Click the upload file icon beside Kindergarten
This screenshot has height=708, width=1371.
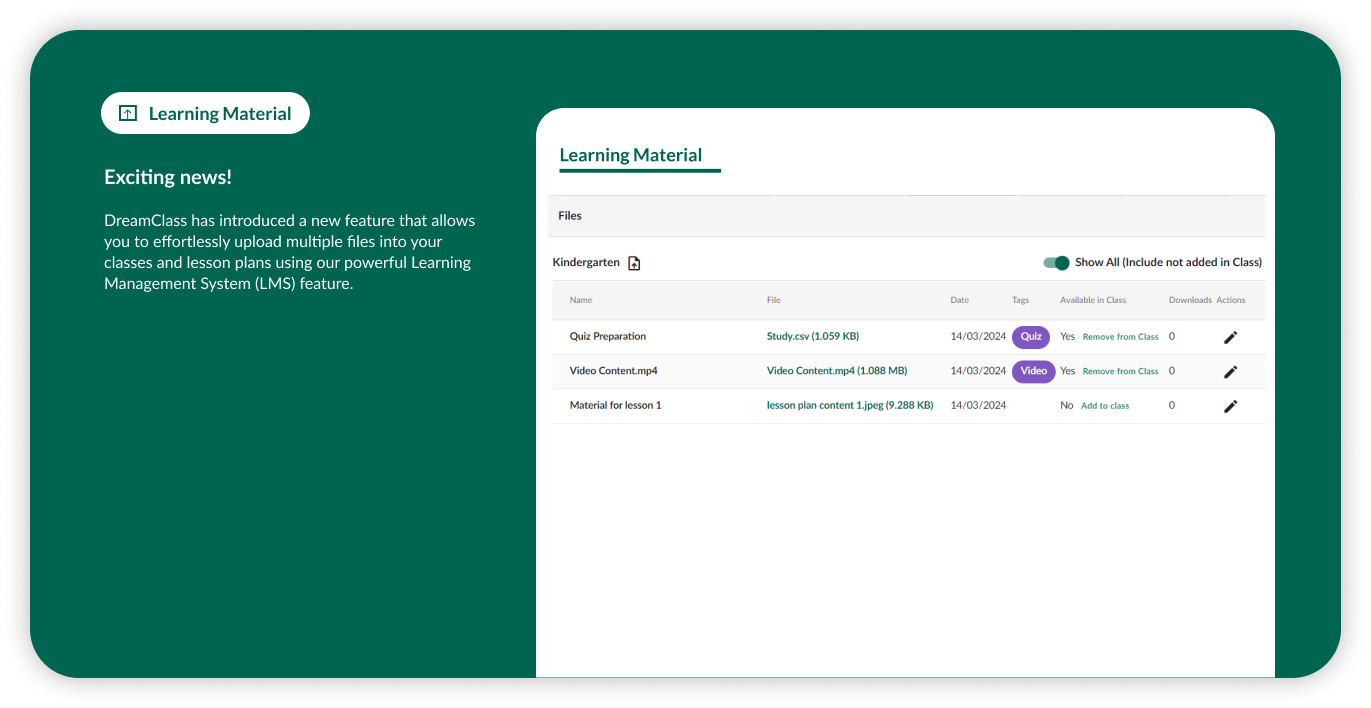pyautogui.click(x=634, y=263)
